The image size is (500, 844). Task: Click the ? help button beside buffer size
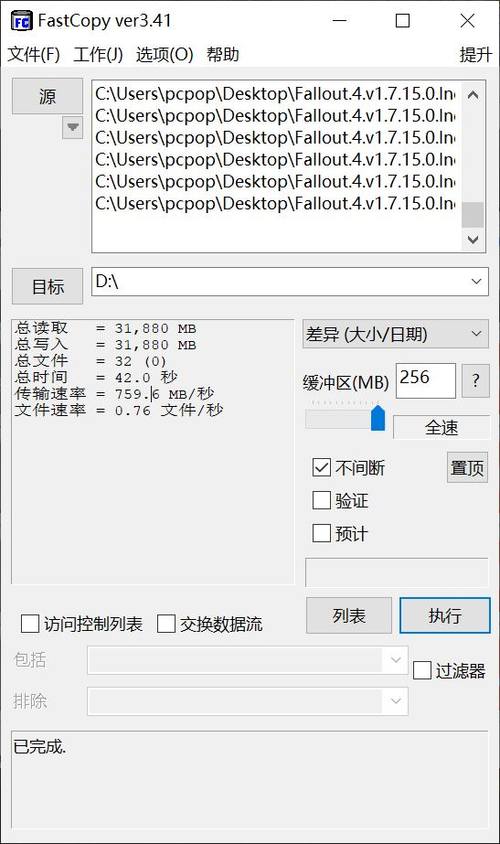[475, 381]
